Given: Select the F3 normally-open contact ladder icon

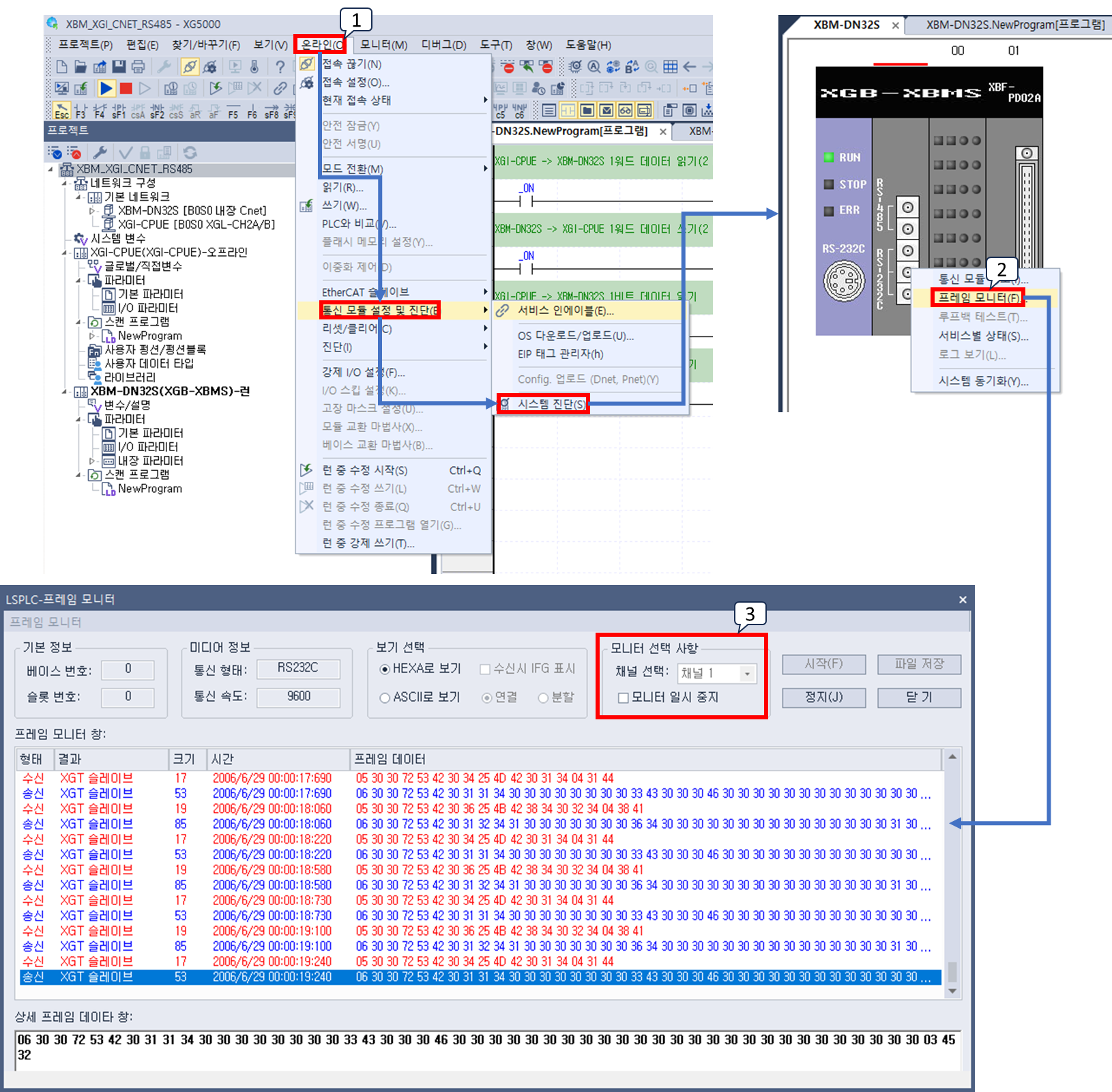Looking at the screenshot, I should (x=80, y=111).
